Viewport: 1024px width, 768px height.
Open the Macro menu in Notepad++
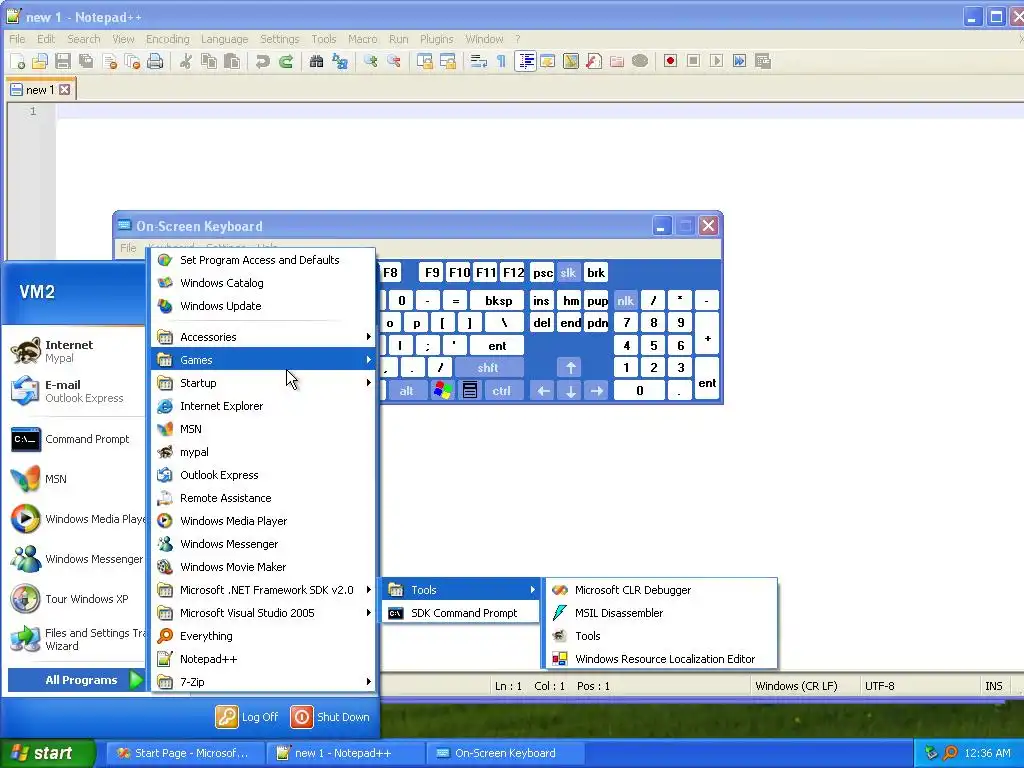(362, 39)
